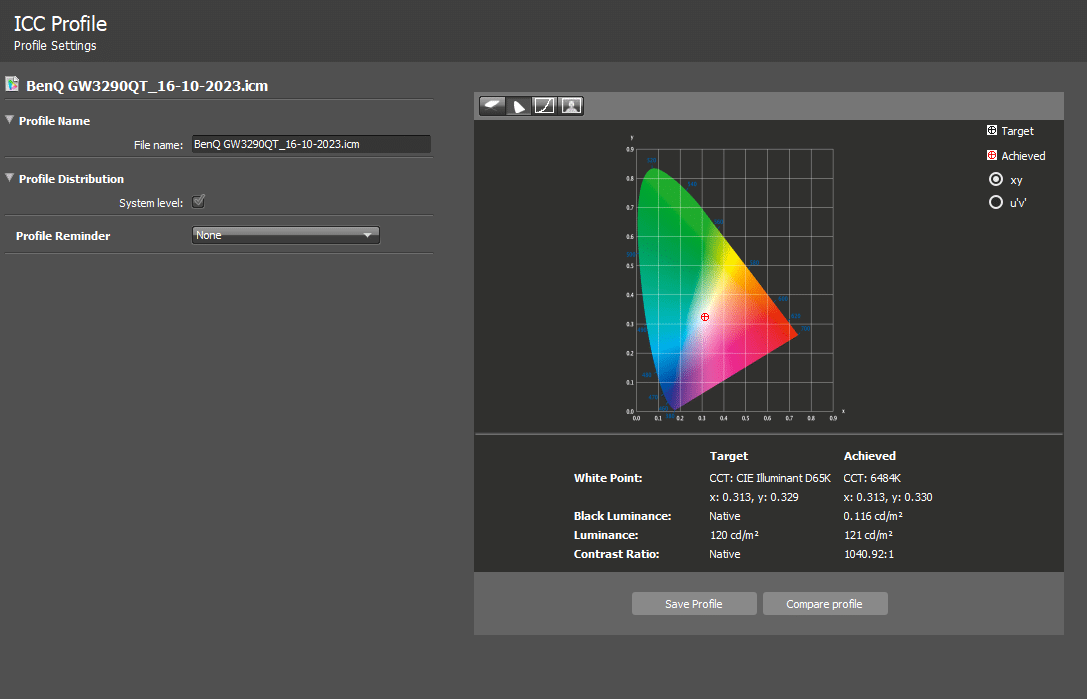The image size is (1087, 699).
Task: Open the portrait image preview icon
Action: tap(571, 106)
